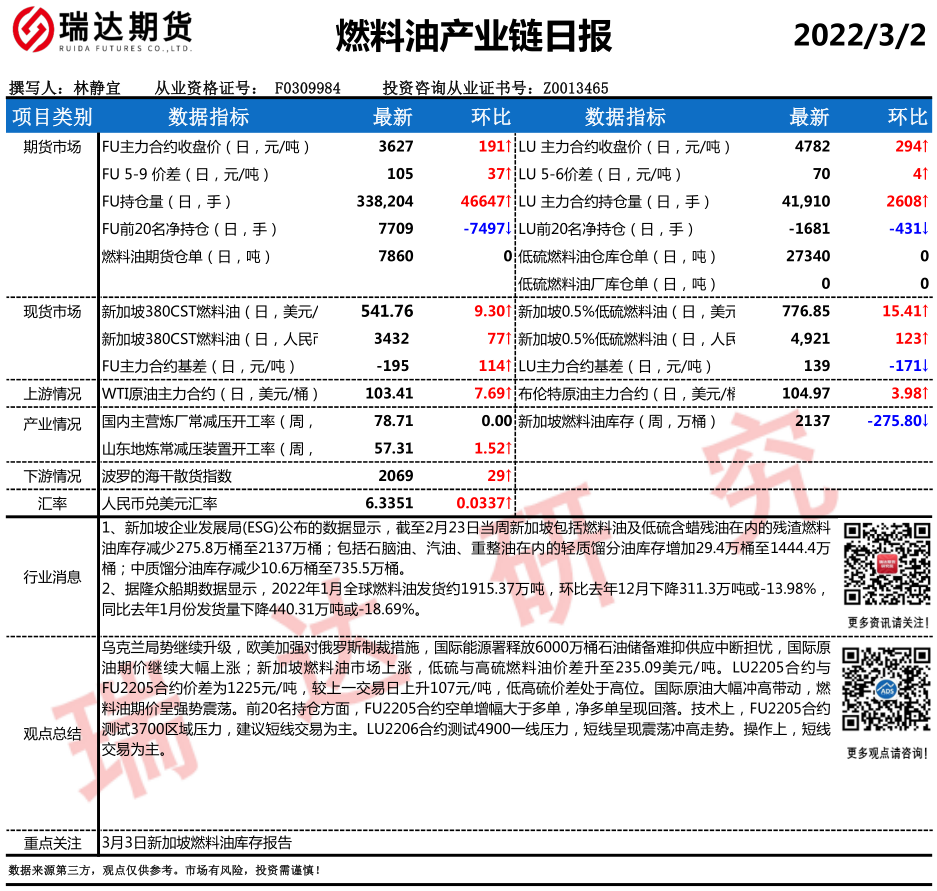
Task: Select the 现货市场 category label
Action: [51, 312]
